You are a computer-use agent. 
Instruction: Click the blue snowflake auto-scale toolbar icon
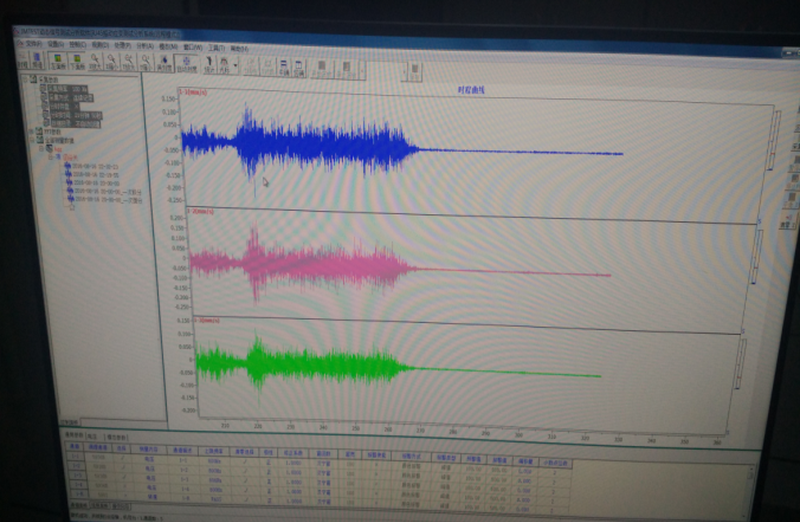[186, 64]
